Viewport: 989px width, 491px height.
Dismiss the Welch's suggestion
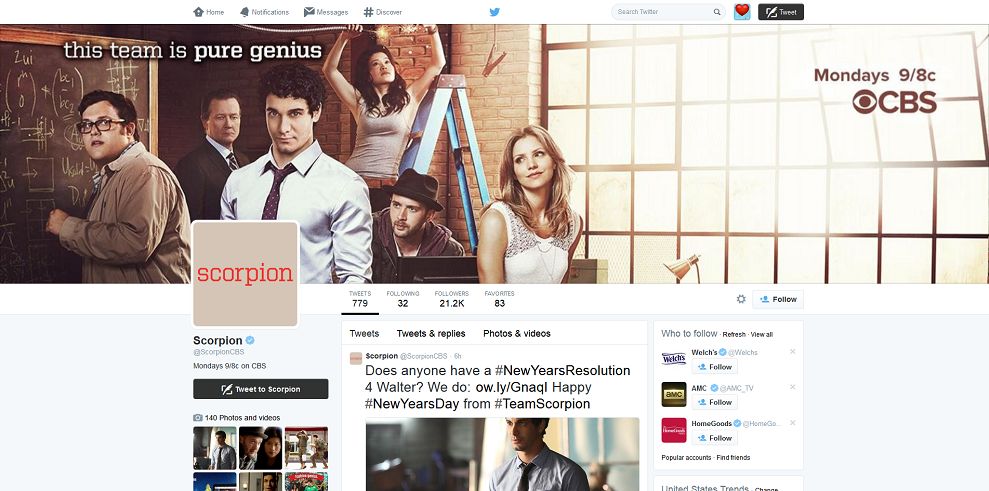tap(793, 352)
